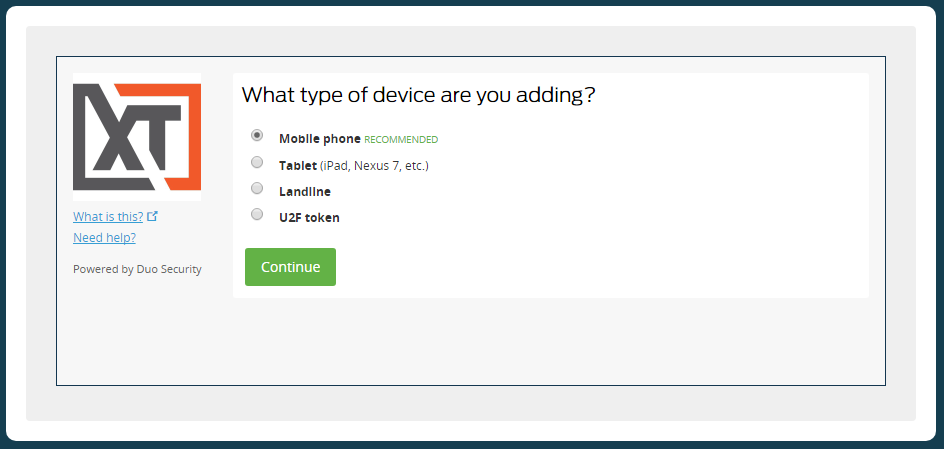Click the (iPad, Nexus 7, etc.) hint text
Image resolution: width=944 pixels, height=449 pixels.
click(x=375, y=165)
